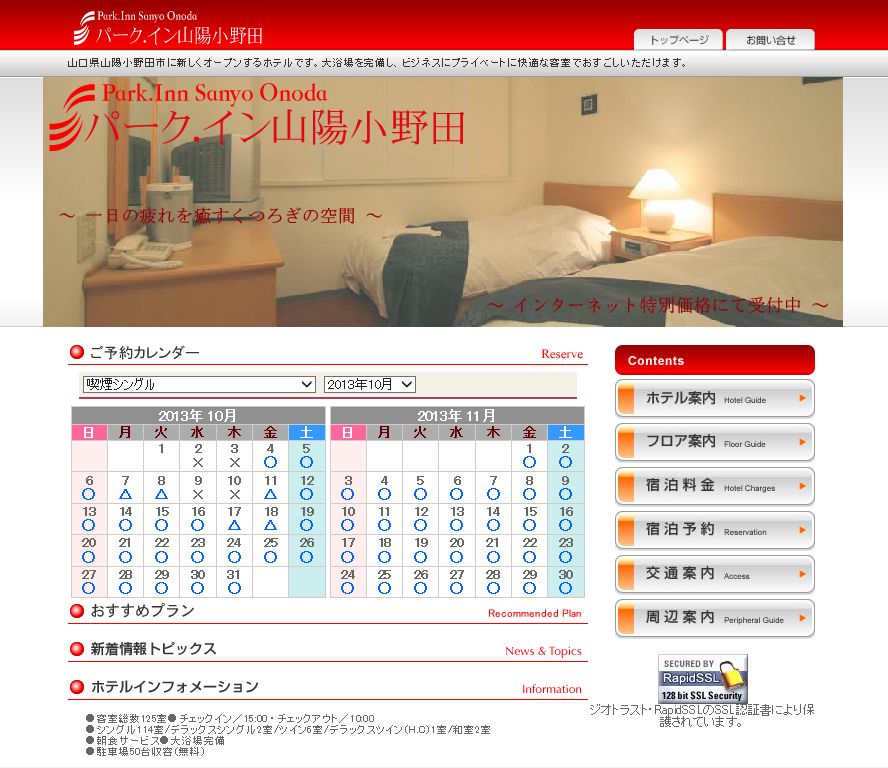Open the トップページ tab
The width and height of the screenshot is (888, 768).
click(678, 40)
